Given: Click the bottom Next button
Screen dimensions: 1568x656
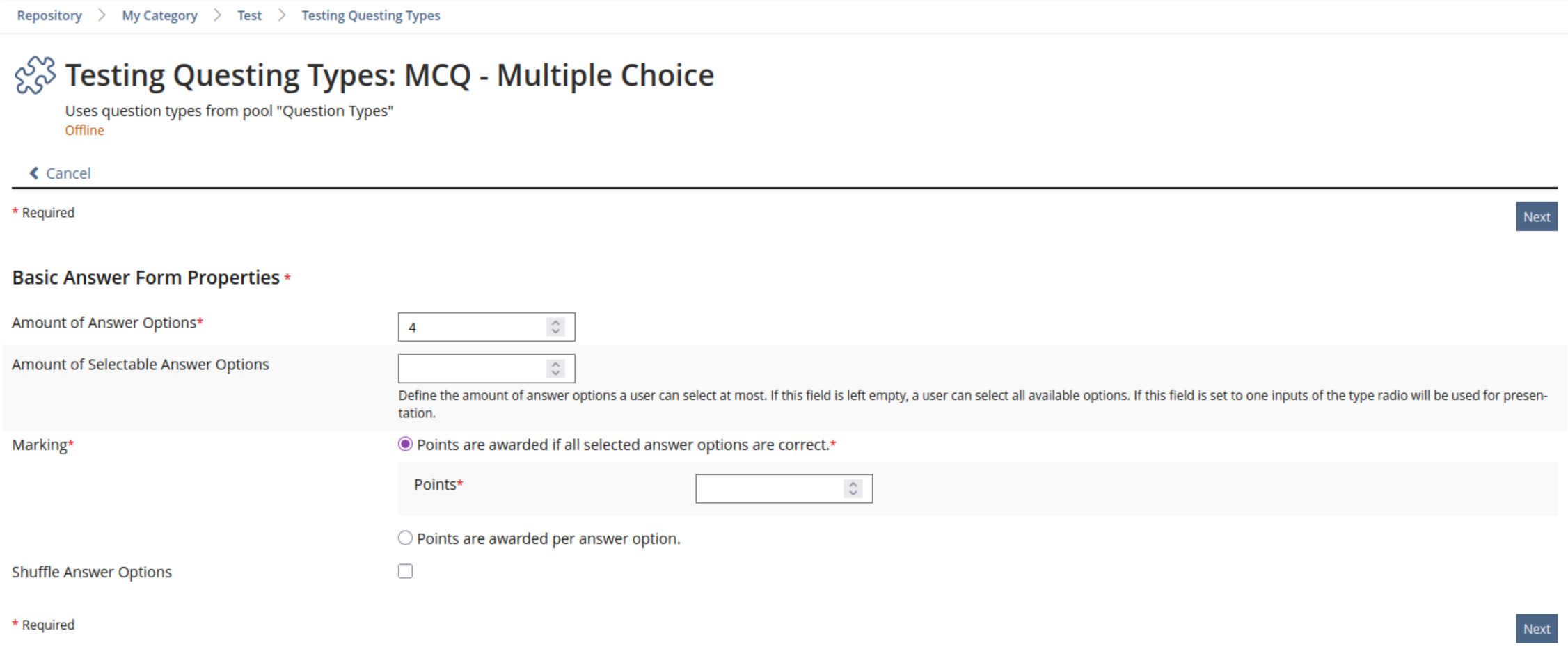Looking at the screenshot, I should tap(1536, 629).
